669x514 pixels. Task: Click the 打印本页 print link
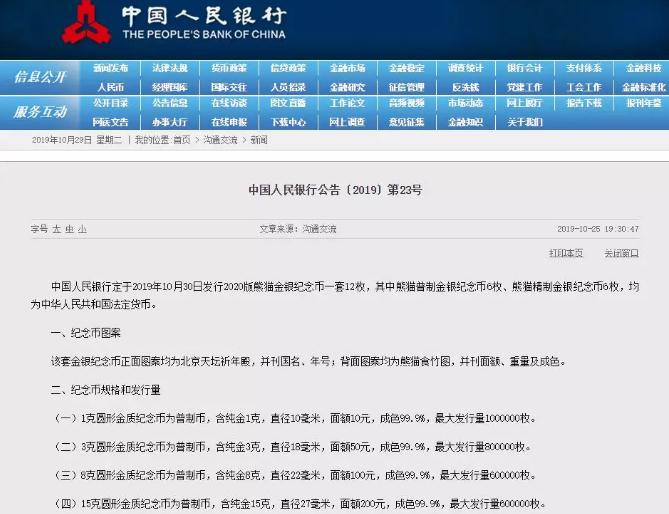coord(566,254)
